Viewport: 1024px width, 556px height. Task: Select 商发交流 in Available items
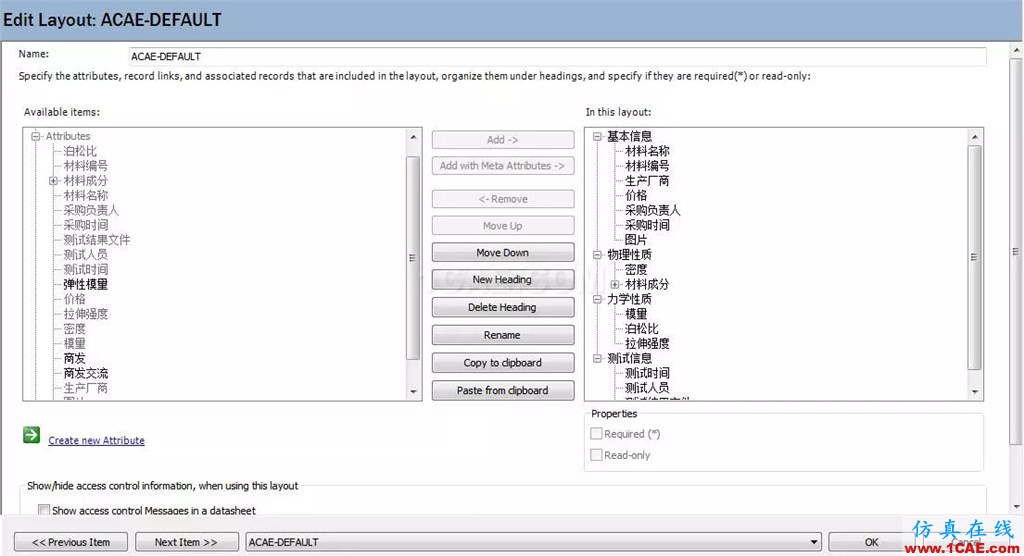point(86,373)
